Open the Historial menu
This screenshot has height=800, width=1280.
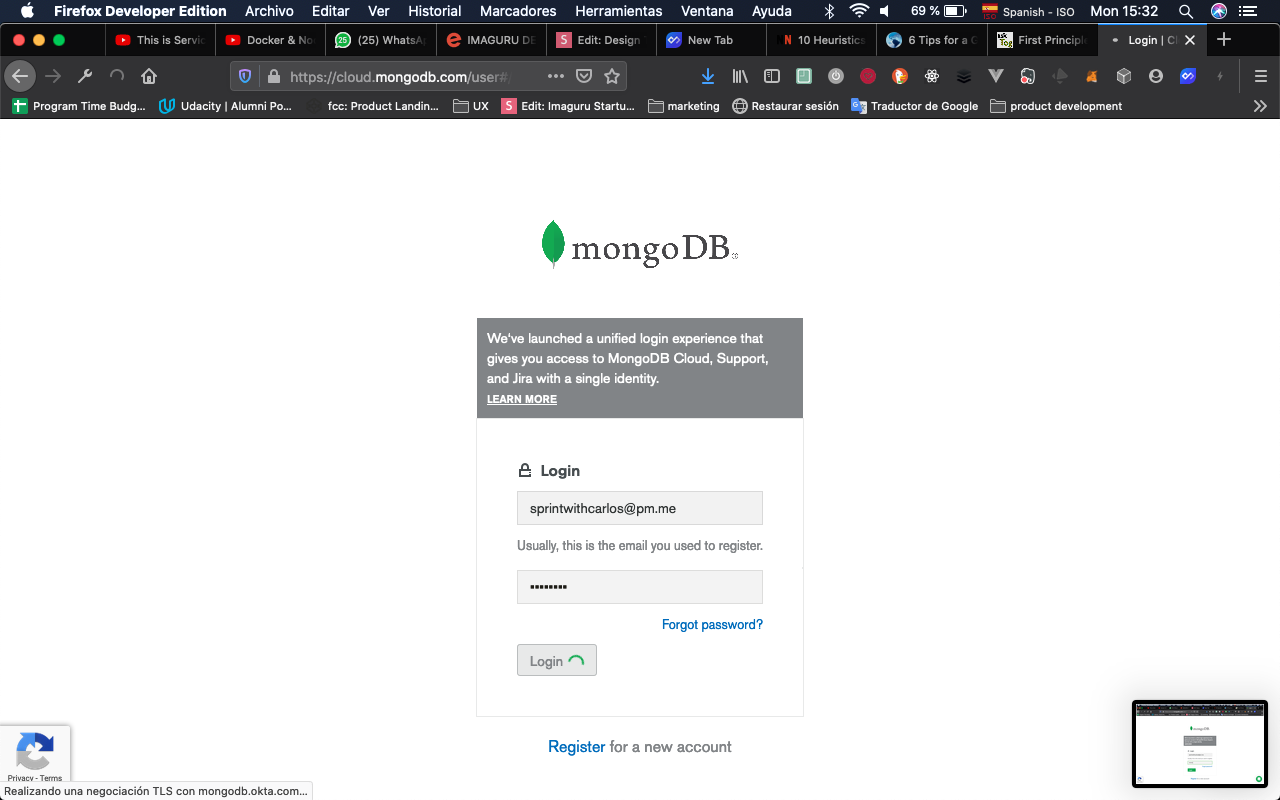(434, 11)
